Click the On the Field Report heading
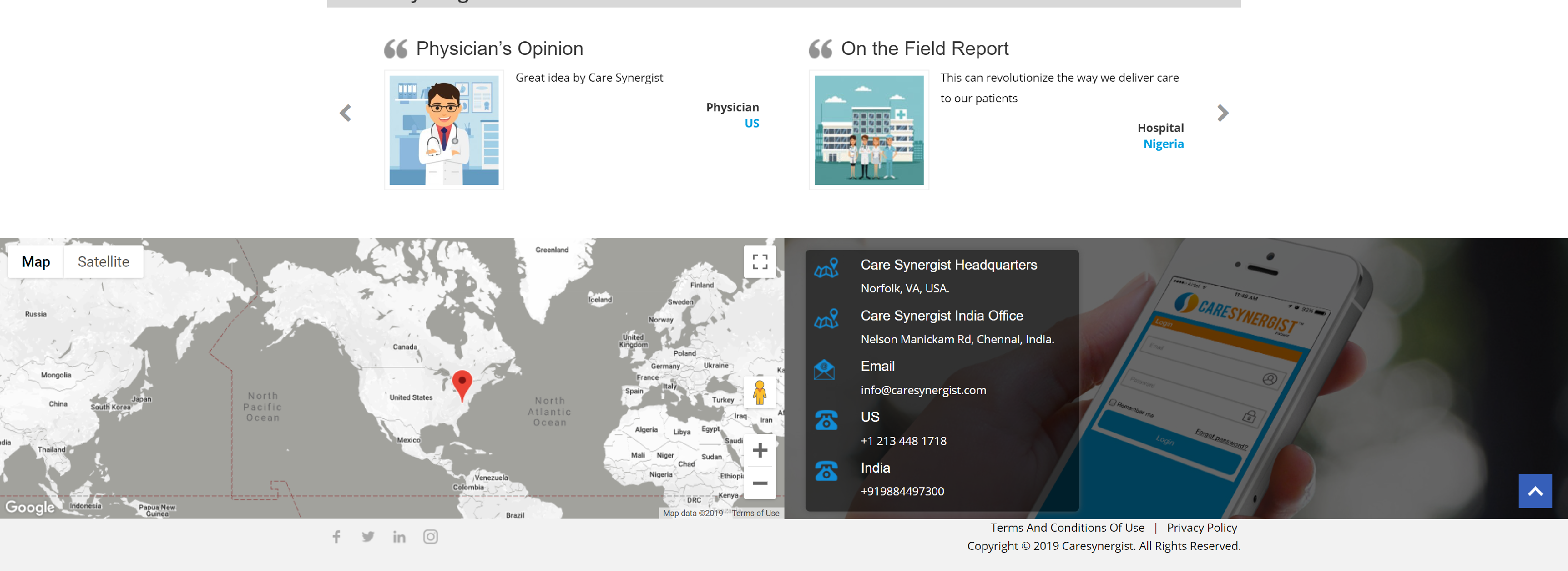Viewport: 1568px width, 571px height. click(x=925, y=49)
